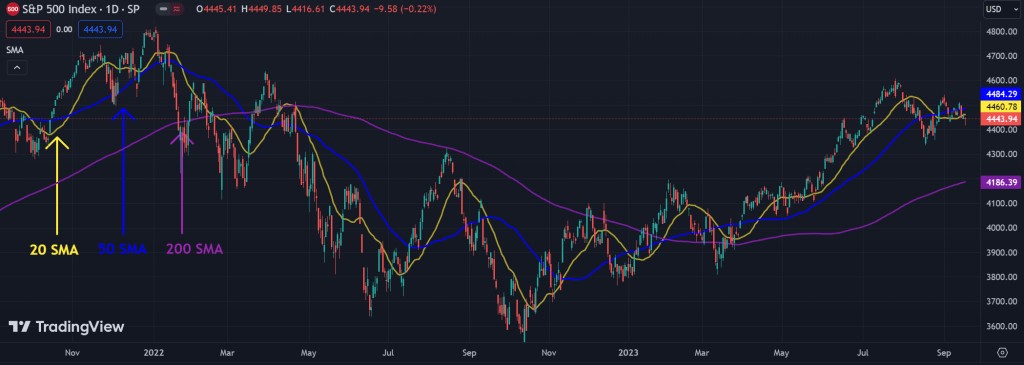The width and height of the screenshot is (1024, 365).
Task: Collapse the indicator legend with the chevron
Action: click(17, 67)
